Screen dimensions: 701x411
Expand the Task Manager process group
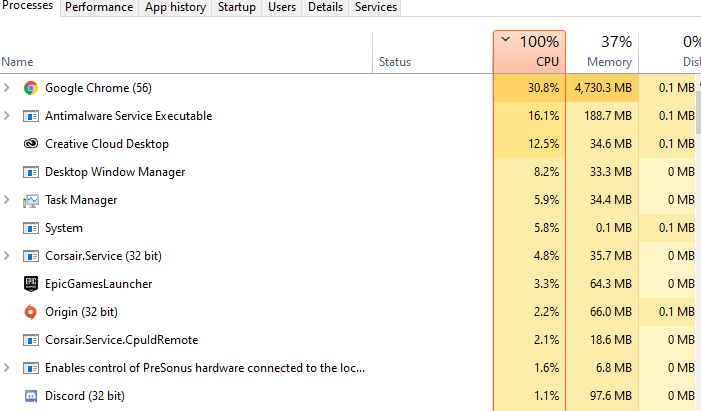[x=7, y=200]
